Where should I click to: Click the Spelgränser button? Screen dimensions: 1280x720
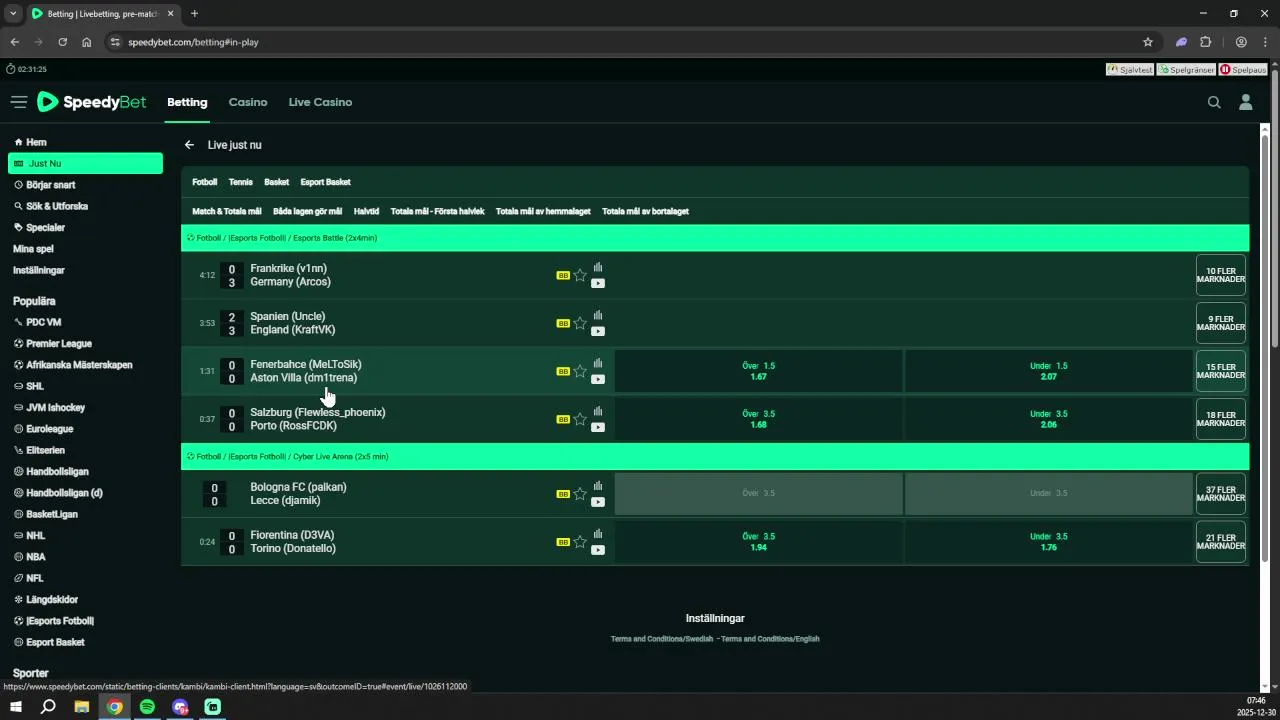click(x=1186, y=70)
